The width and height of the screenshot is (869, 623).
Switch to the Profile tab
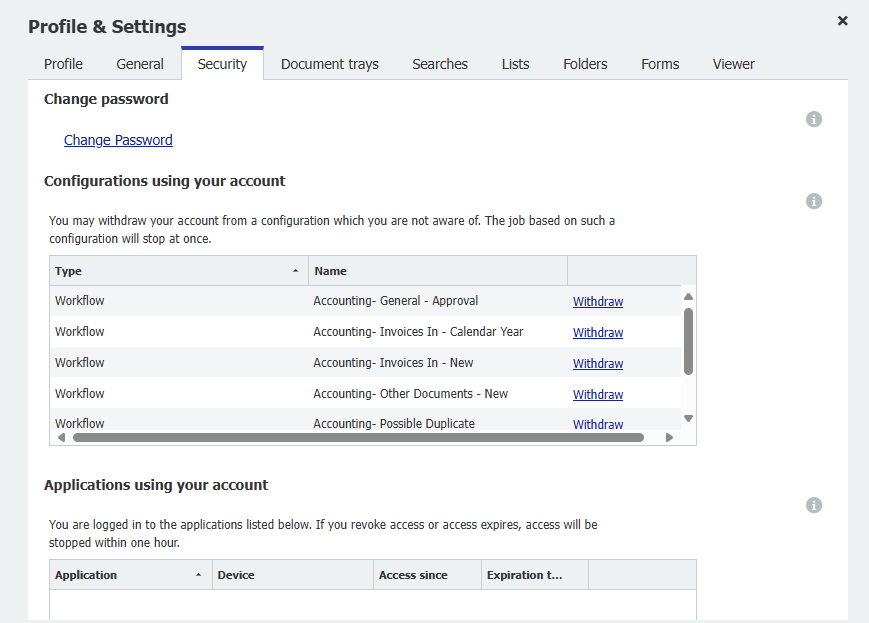click(x=63, y=63)
